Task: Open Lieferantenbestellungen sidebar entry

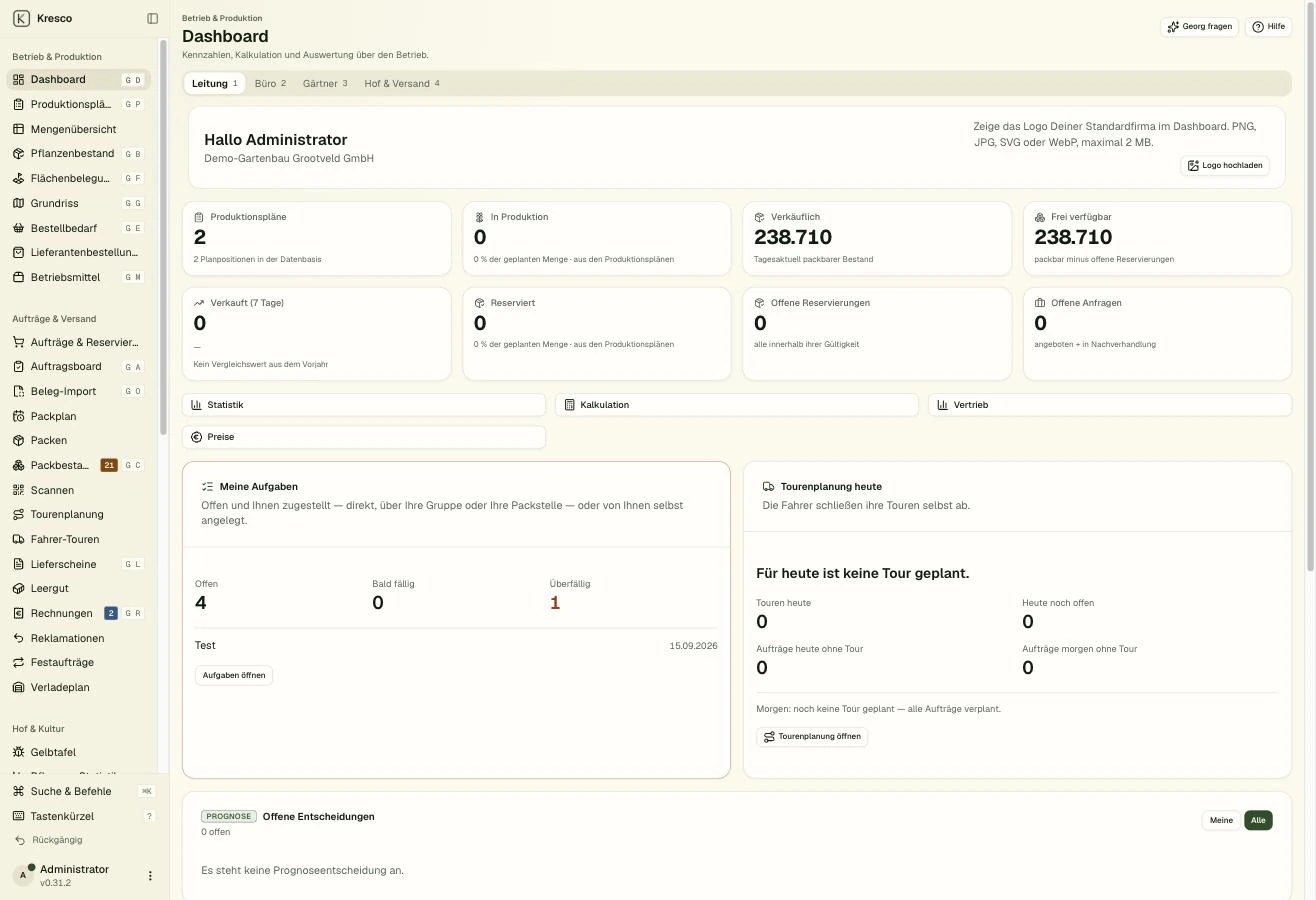Action: pyautogui.click(x=78, y=252)
